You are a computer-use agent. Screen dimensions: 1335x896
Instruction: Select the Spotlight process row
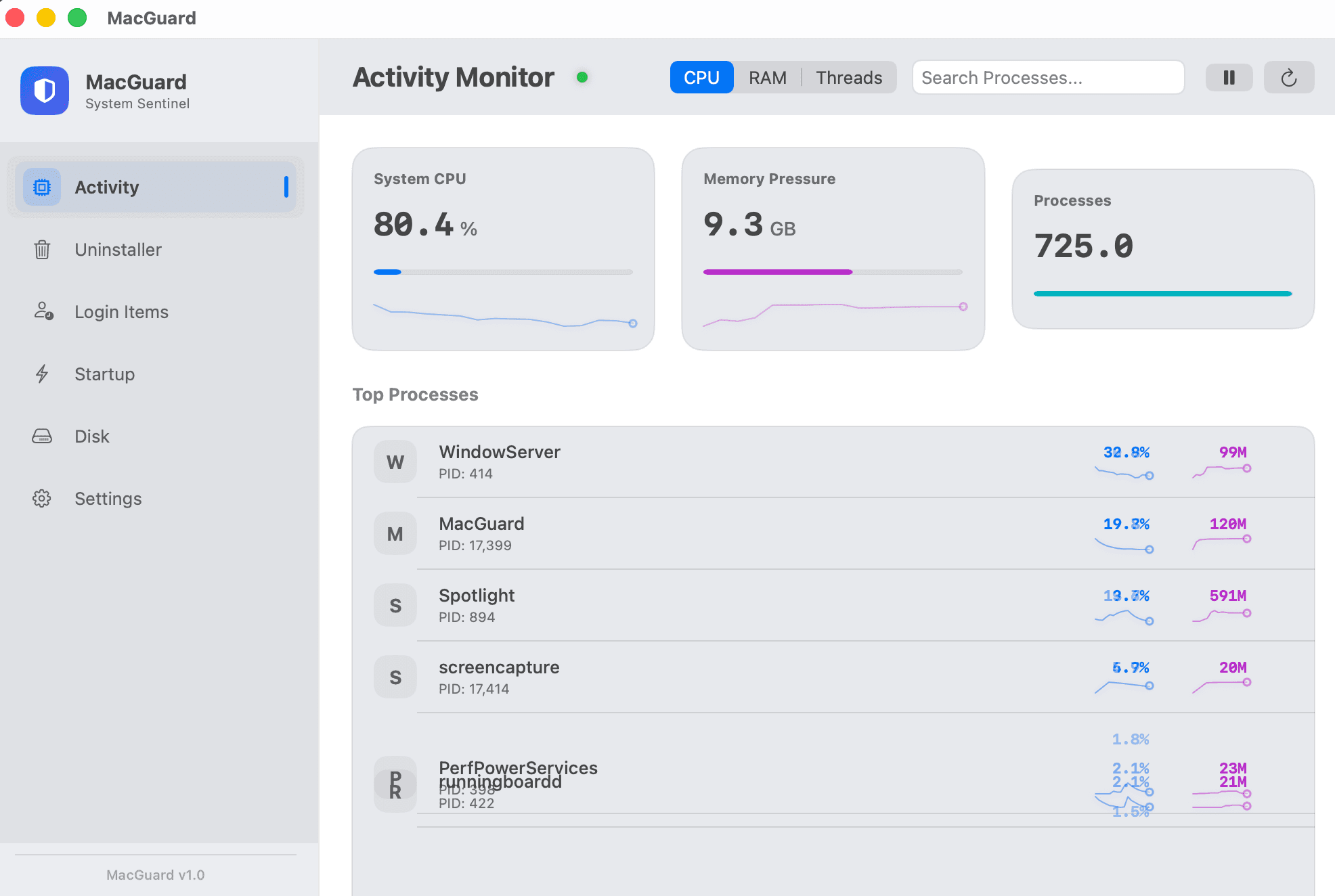833,606
